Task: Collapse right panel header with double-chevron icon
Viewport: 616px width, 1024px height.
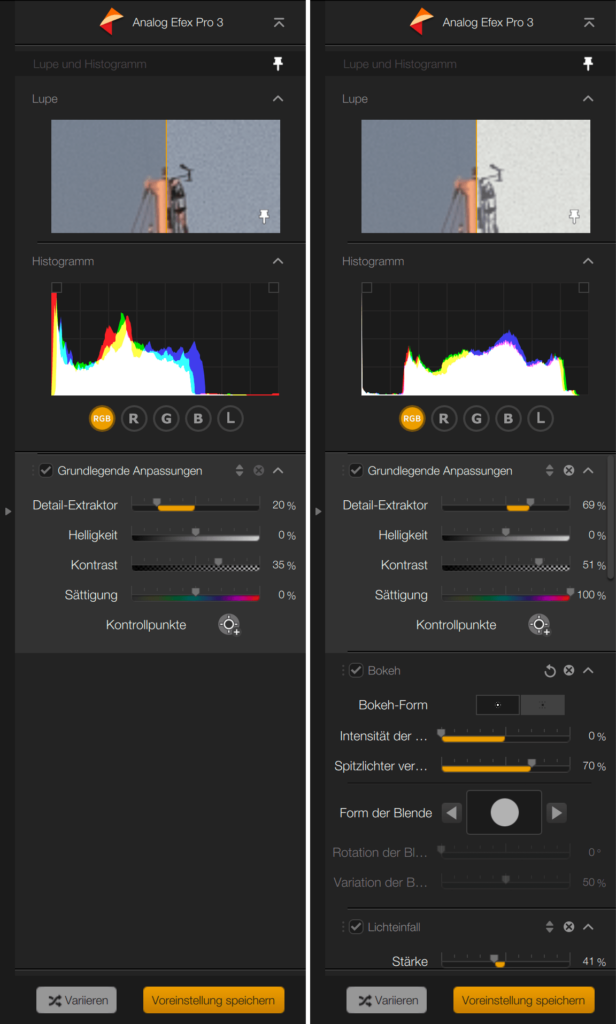Action: [589, 22]
